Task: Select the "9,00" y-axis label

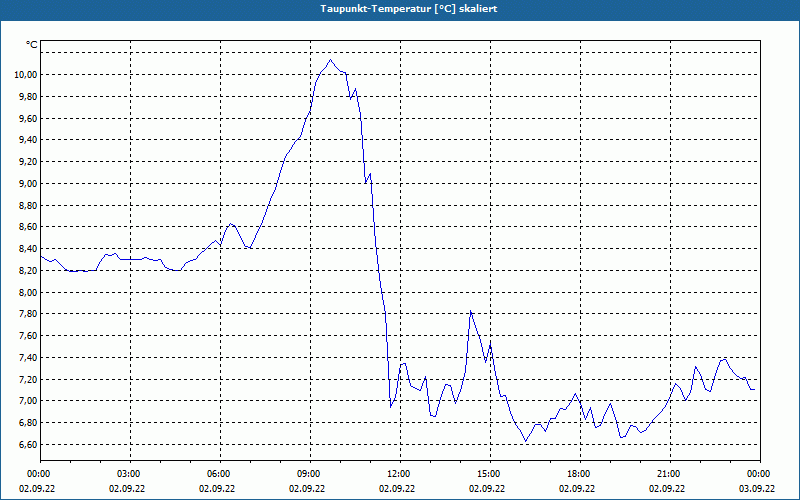Action: 28,184
